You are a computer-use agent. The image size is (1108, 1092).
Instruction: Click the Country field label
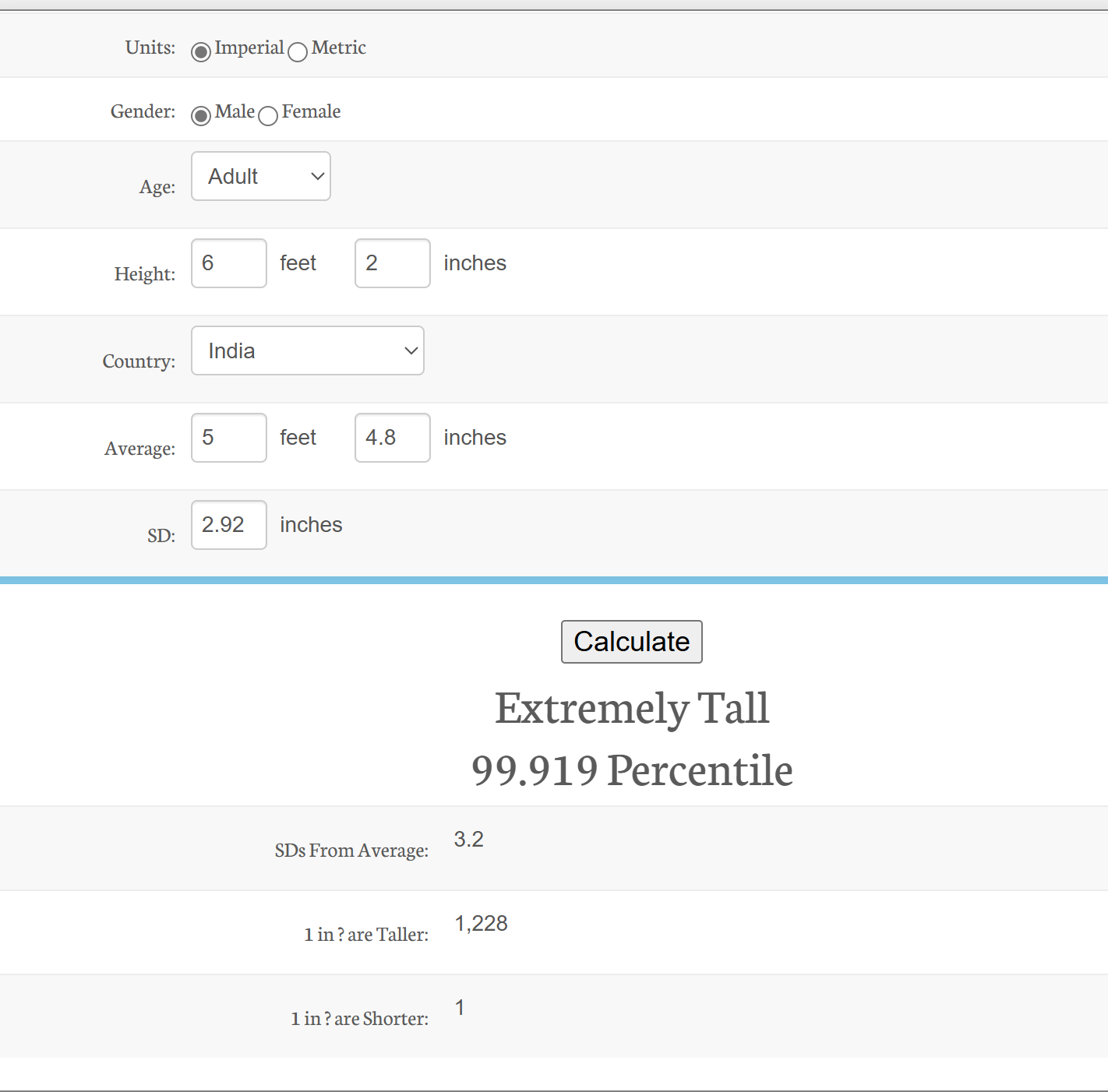[x=139, y=361]
